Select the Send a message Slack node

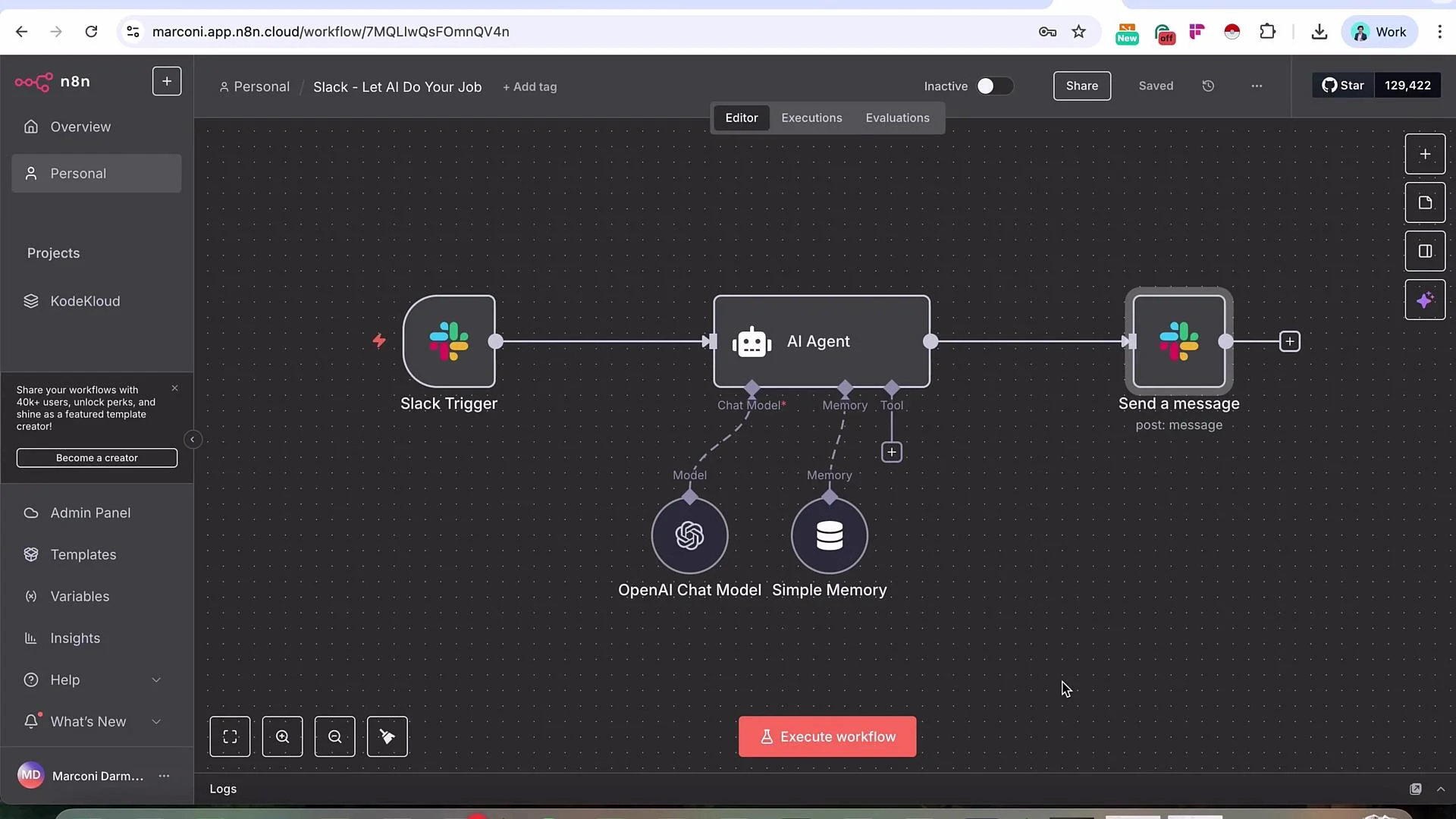click(1178, 341)
